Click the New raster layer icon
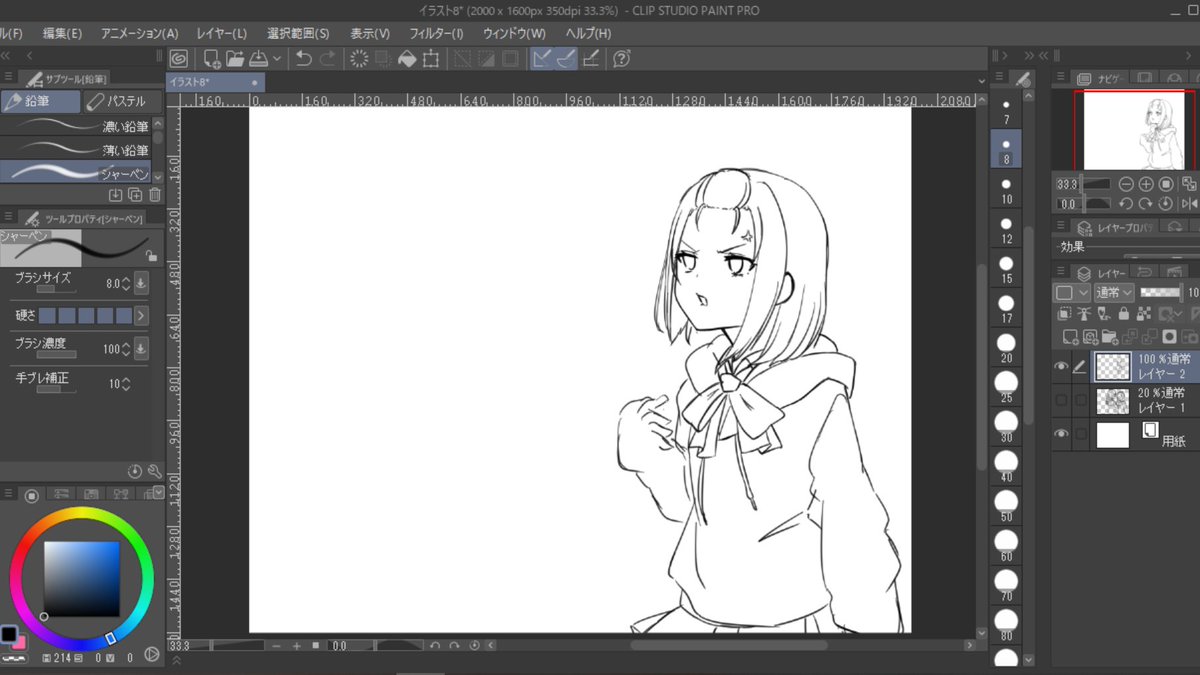Image resolution: width=1200 pixels, height=675 pixels. [x=1069, y=338]
